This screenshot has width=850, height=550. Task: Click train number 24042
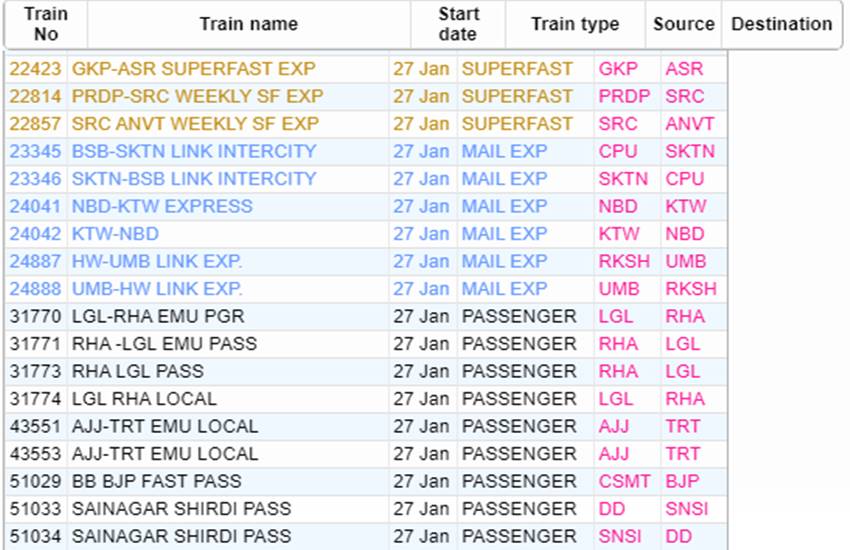pyautogui.click(x=35, y=234)
